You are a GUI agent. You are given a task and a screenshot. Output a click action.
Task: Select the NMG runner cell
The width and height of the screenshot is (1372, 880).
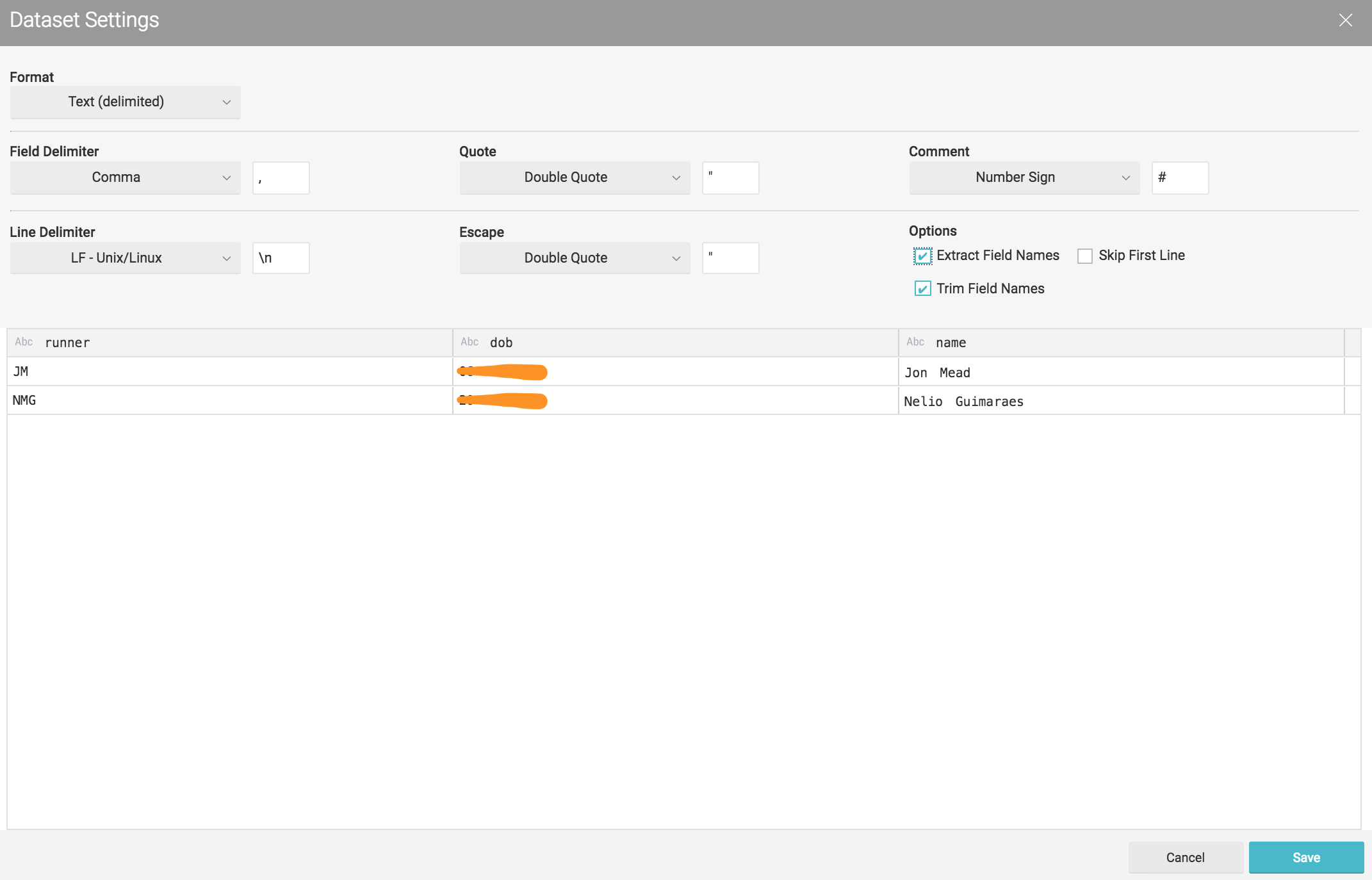[229, 400]
